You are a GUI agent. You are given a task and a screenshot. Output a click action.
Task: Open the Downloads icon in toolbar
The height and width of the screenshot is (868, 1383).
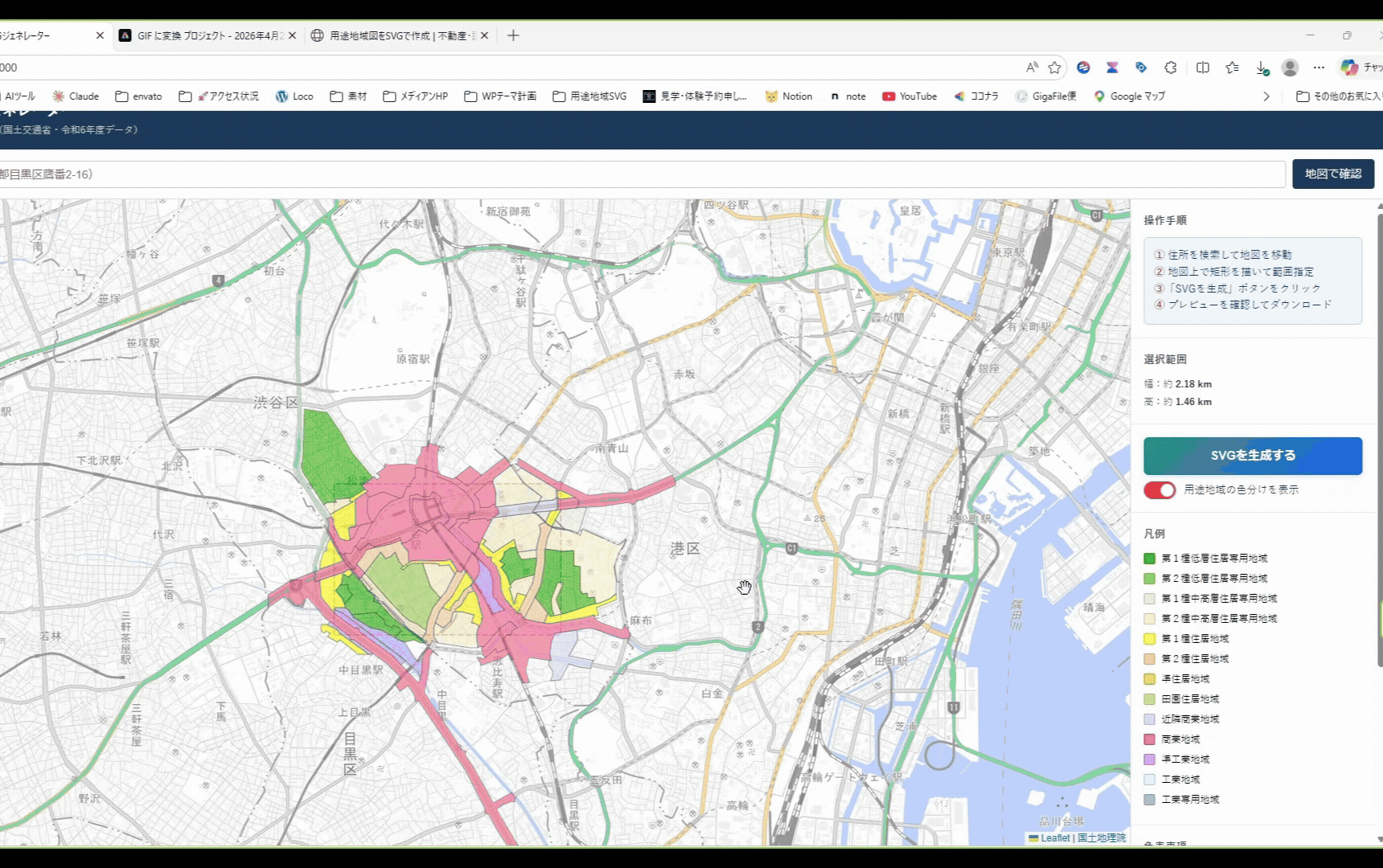[x=1262, y=68]
